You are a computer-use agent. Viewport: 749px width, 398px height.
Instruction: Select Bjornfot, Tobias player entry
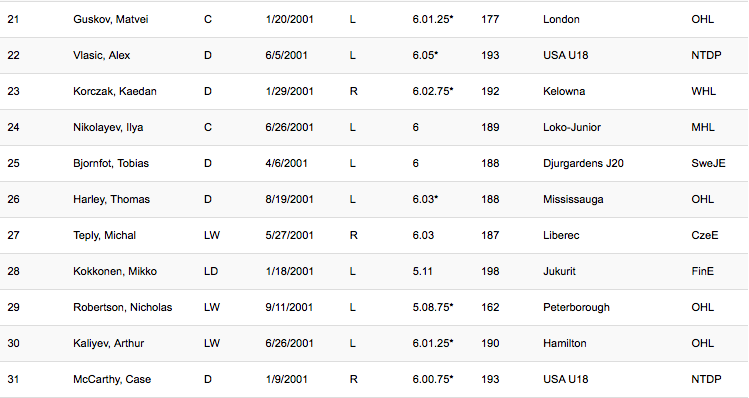click(x=111, y=163)
